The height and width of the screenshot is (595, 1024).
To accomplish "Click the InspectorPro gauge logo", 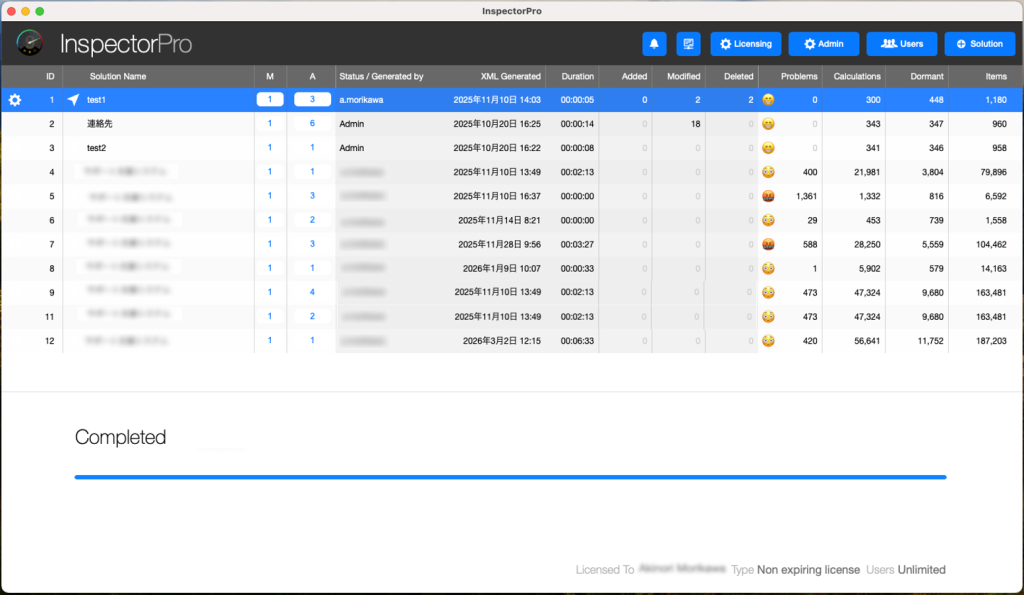I will coord(31,44).
